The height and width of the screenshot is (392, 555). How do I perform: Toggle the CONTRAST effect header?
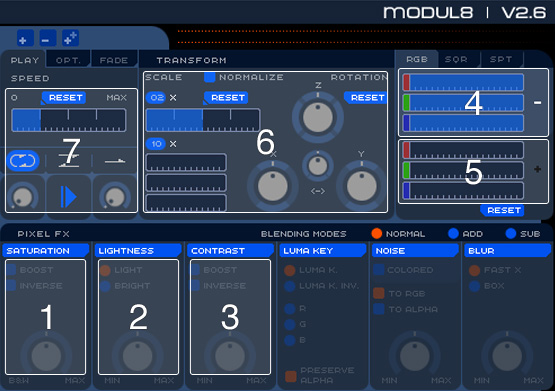point(230,251)
